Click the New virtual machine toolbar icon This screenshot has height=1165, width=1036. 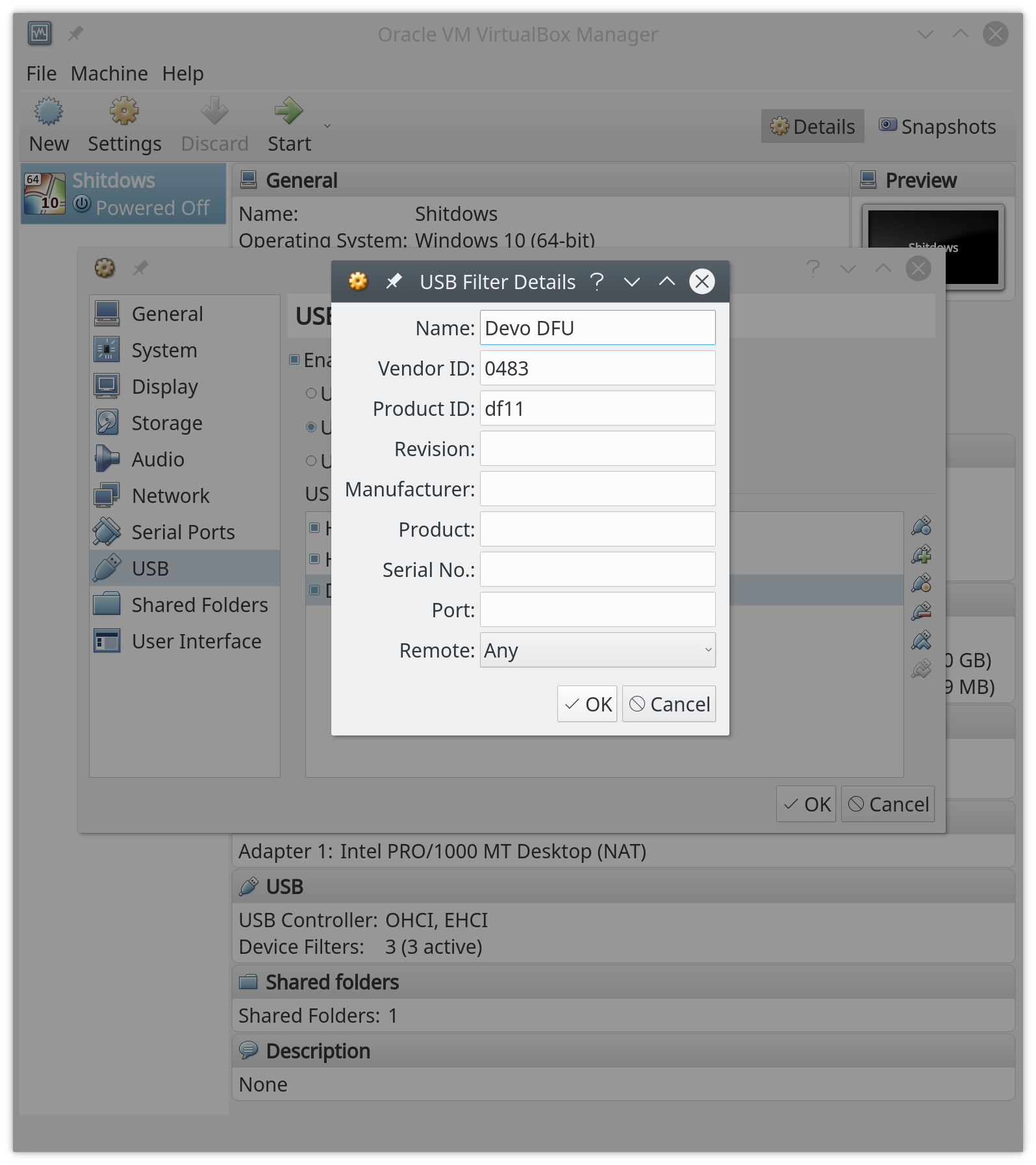pos(49,112)
